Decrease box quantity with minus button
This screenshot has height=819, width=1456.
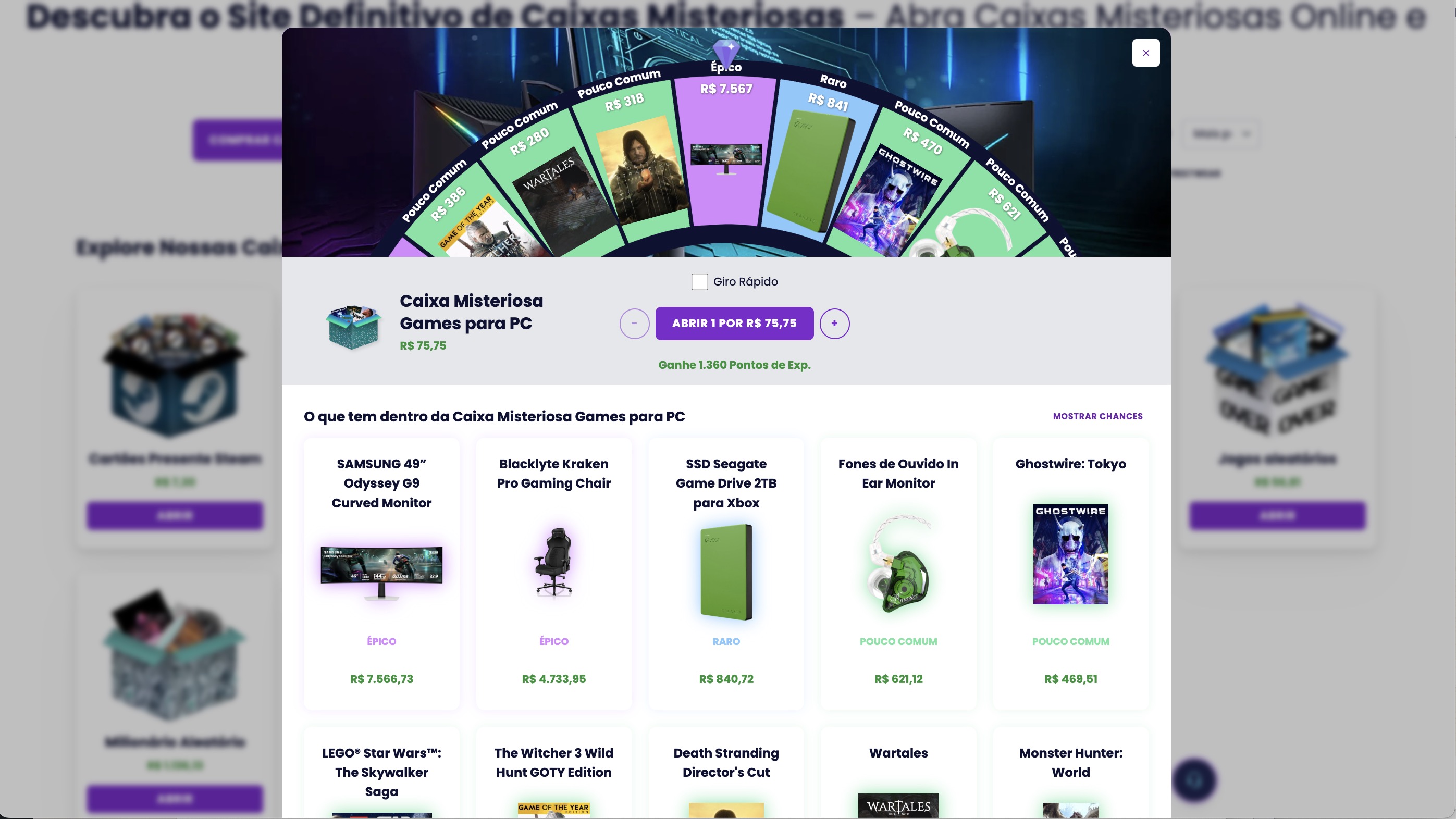634,324
